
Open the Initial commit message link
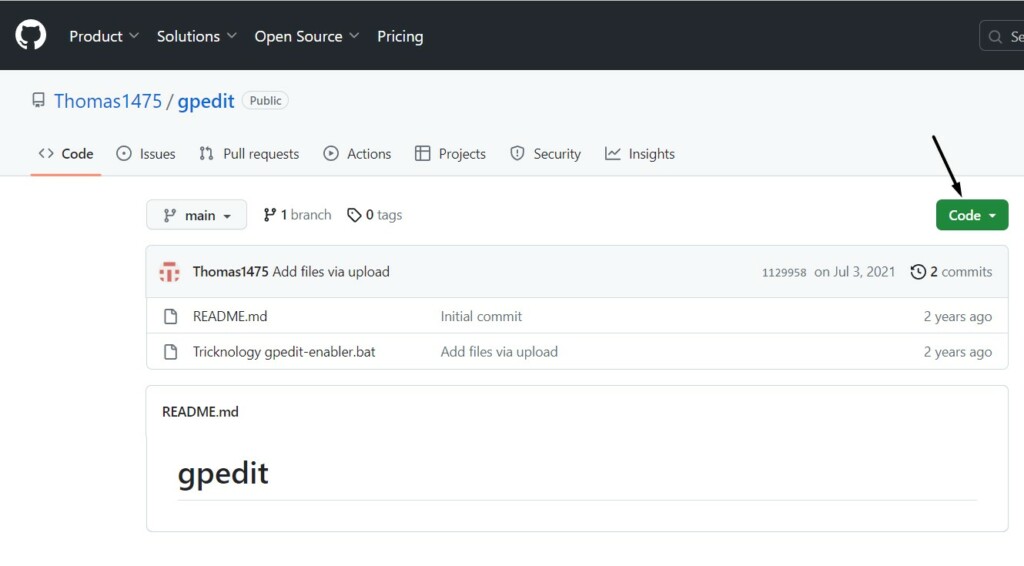[481, 317]
